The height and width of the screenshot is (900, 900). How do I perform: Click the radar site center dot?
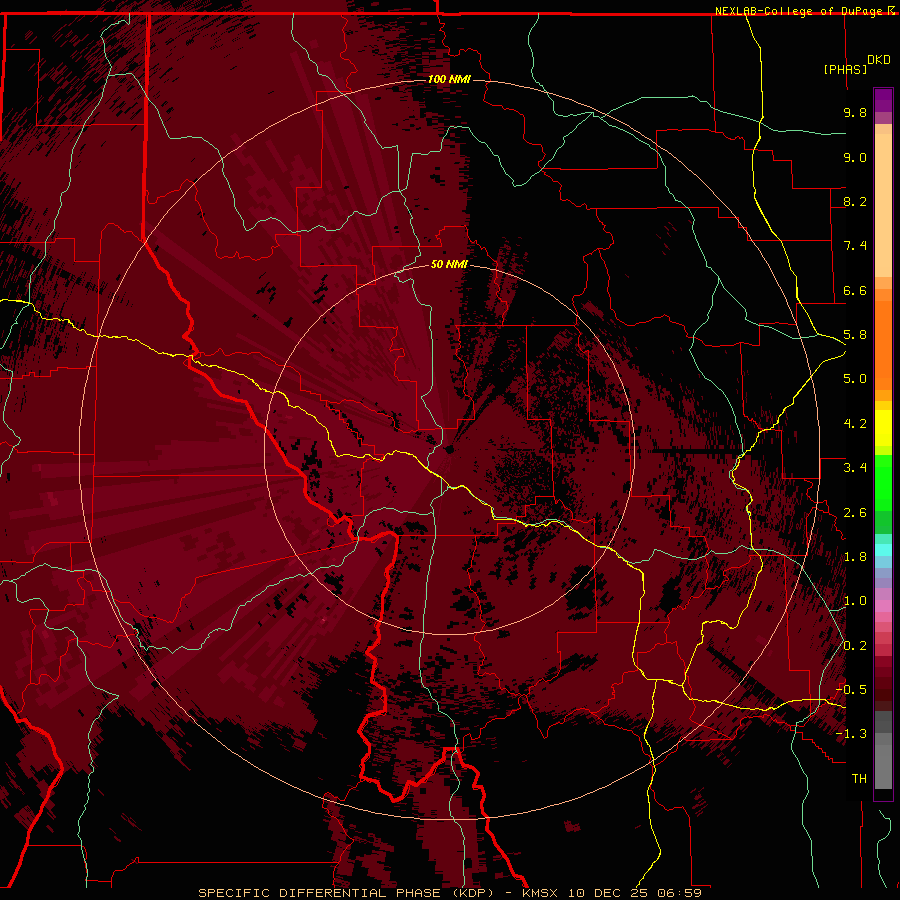click(449, 449)
